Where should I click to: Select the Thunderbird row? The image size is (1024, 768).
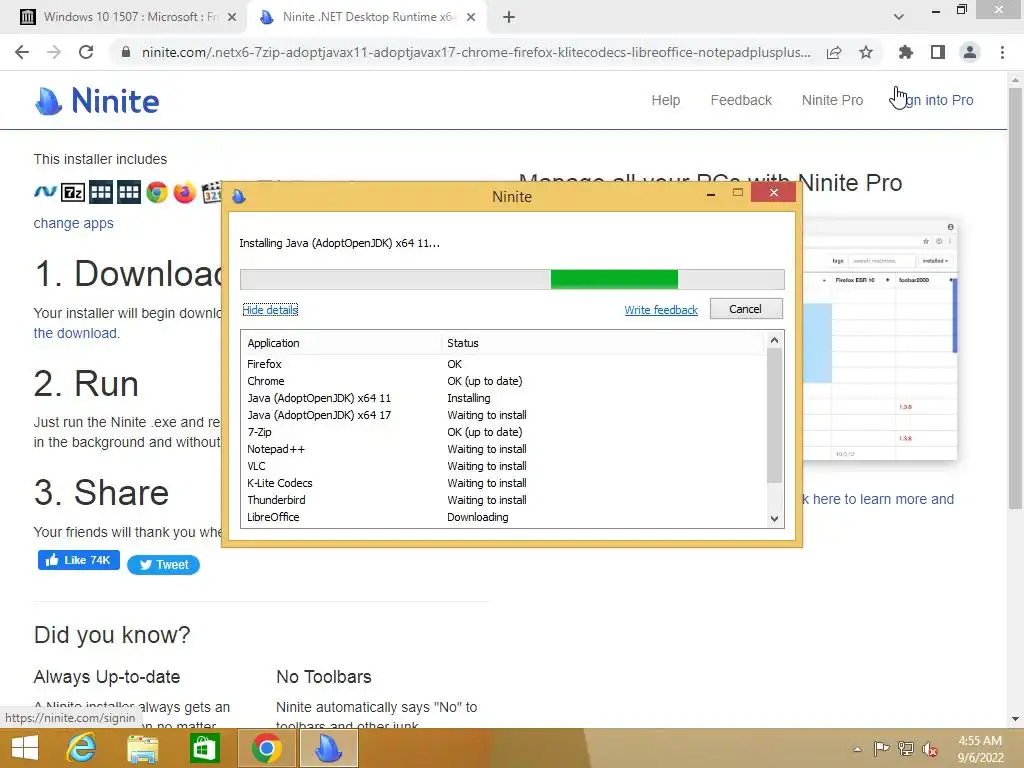[504, 500]
